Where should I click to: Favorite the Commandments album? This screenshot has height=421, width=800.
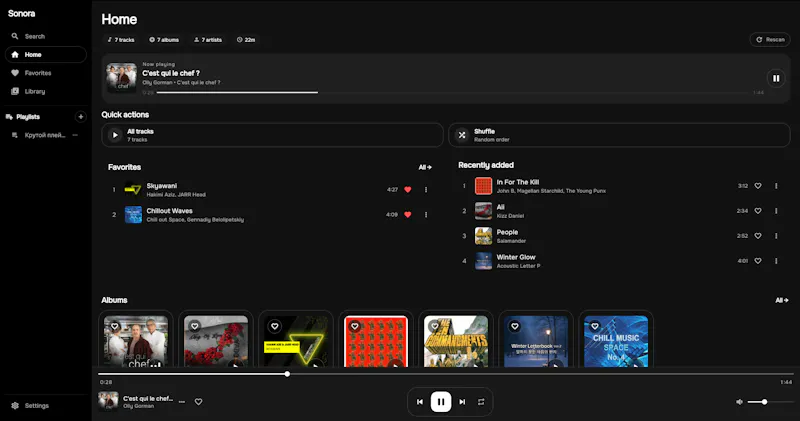(x=435, y=326)
